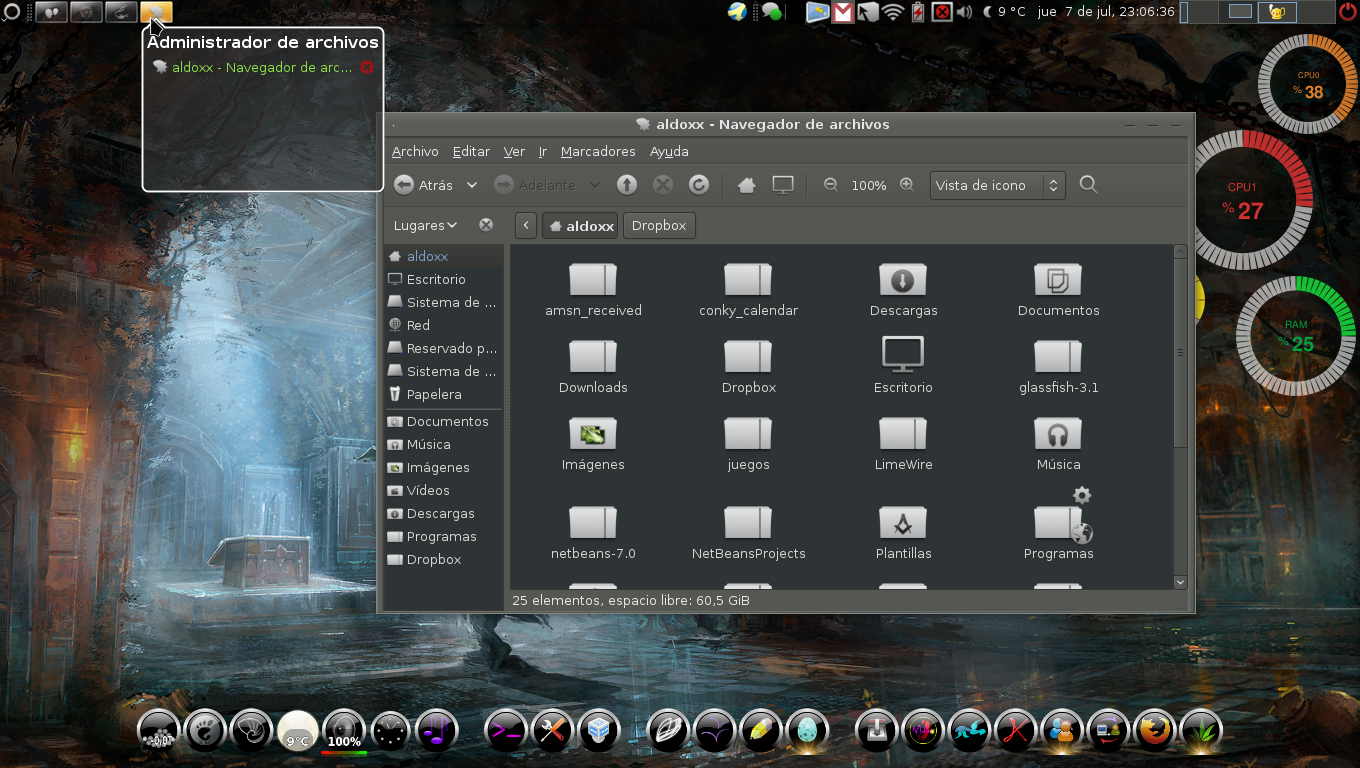This screenshot has height=768, width=1360.
Task: Close the Lugares side panel
Action: pos(486,225)
